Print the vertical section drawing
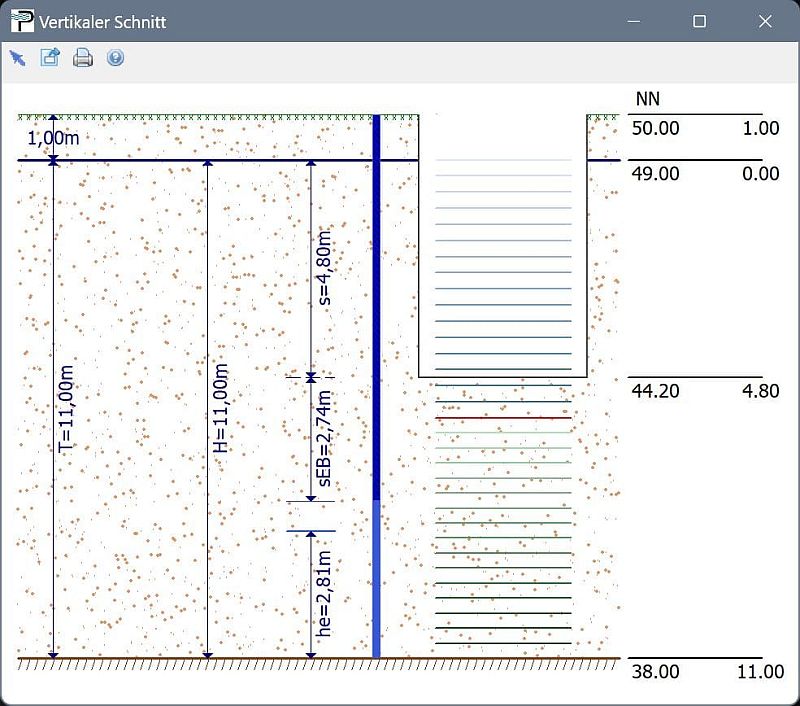 tap(83, 58)
